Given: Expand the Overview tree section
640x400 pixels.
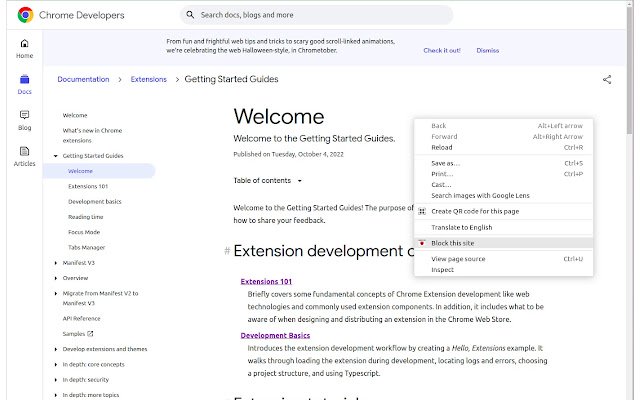Looking at the screenshot, I should 56,278.
